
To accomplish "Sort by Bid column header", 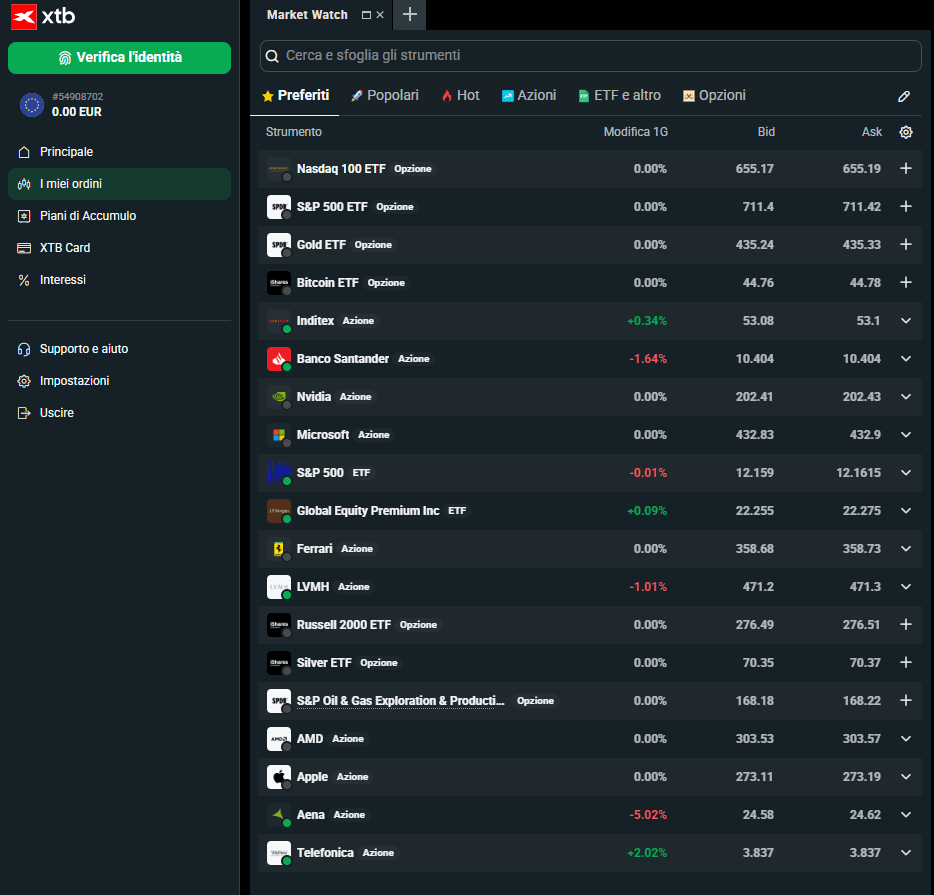I will tap(766, 132).
